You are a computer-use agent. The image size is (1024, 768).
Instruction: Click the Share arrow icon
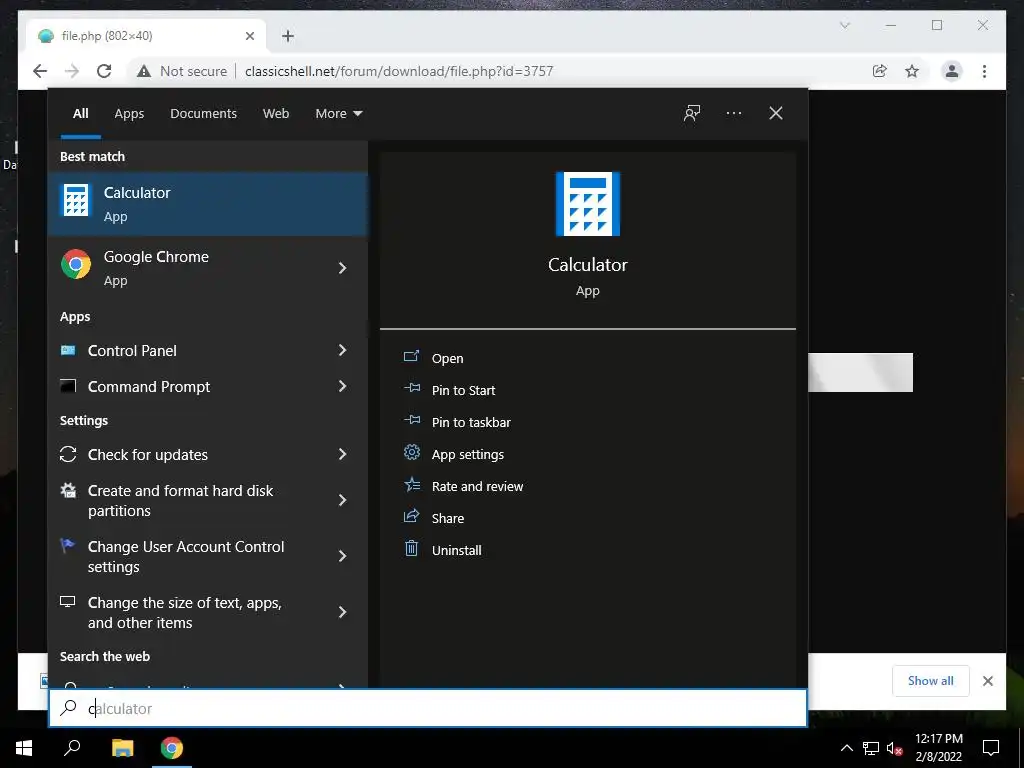click(411, 517)
